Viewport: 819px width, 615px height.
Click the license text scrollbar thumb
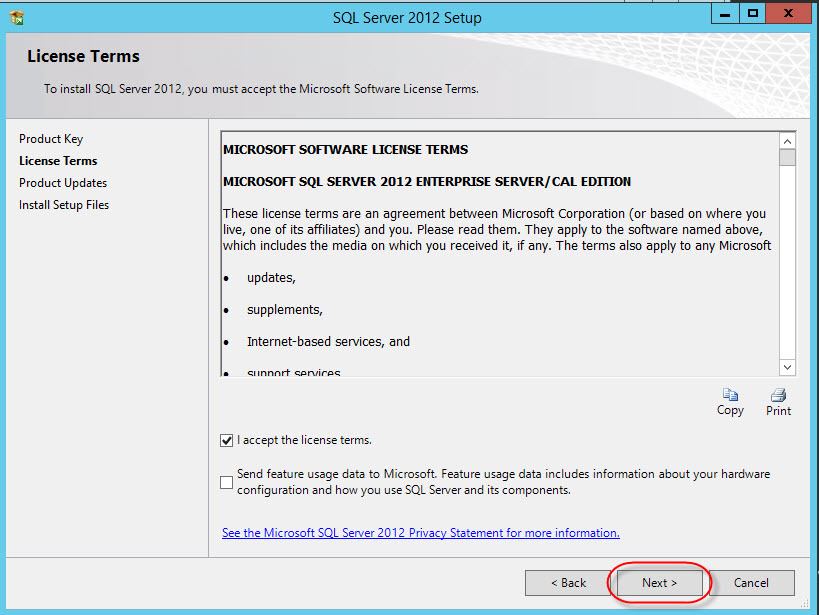pyautogui.click(x=787, y=158)
